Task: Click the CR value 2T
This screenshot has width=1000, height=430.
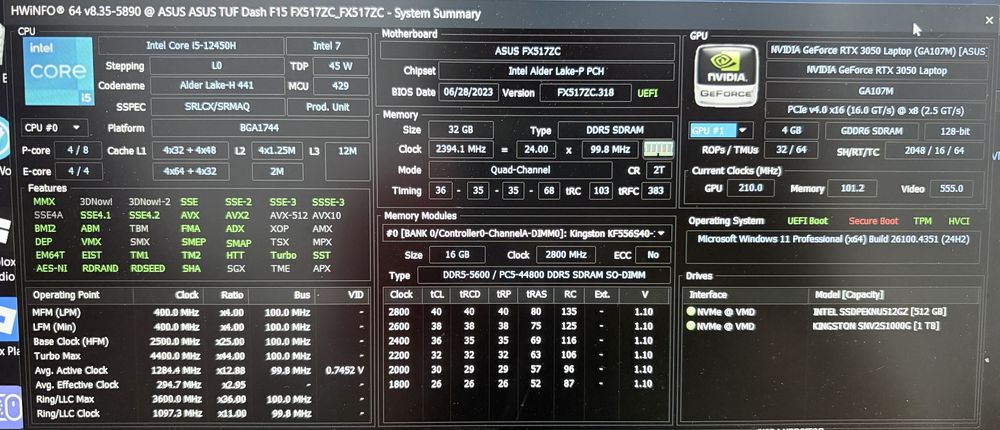Action: 659,170
